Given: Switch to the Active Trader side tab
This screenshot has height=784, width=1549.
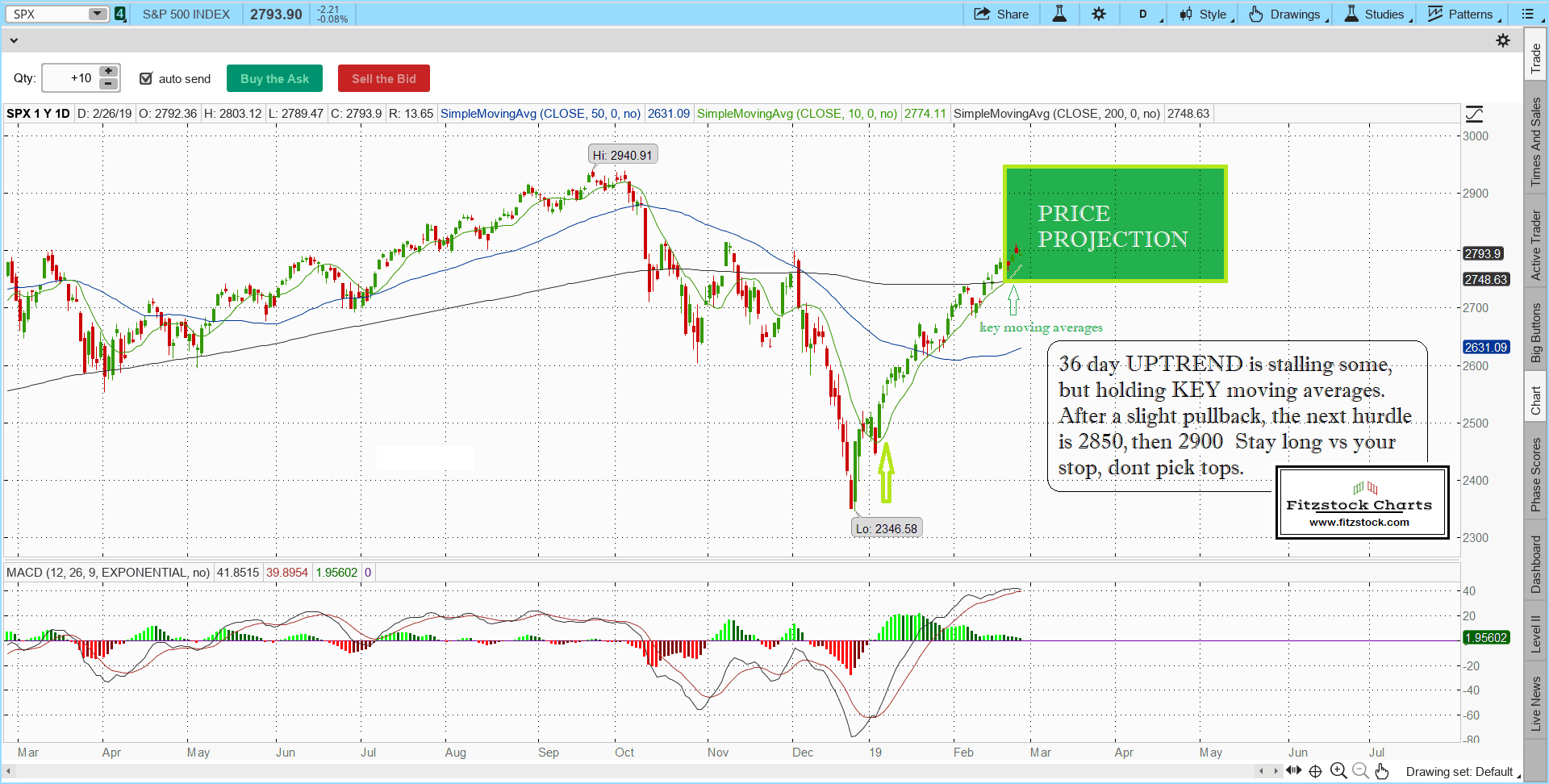Looking at the screenshot, I should [x=1535, y=244].
